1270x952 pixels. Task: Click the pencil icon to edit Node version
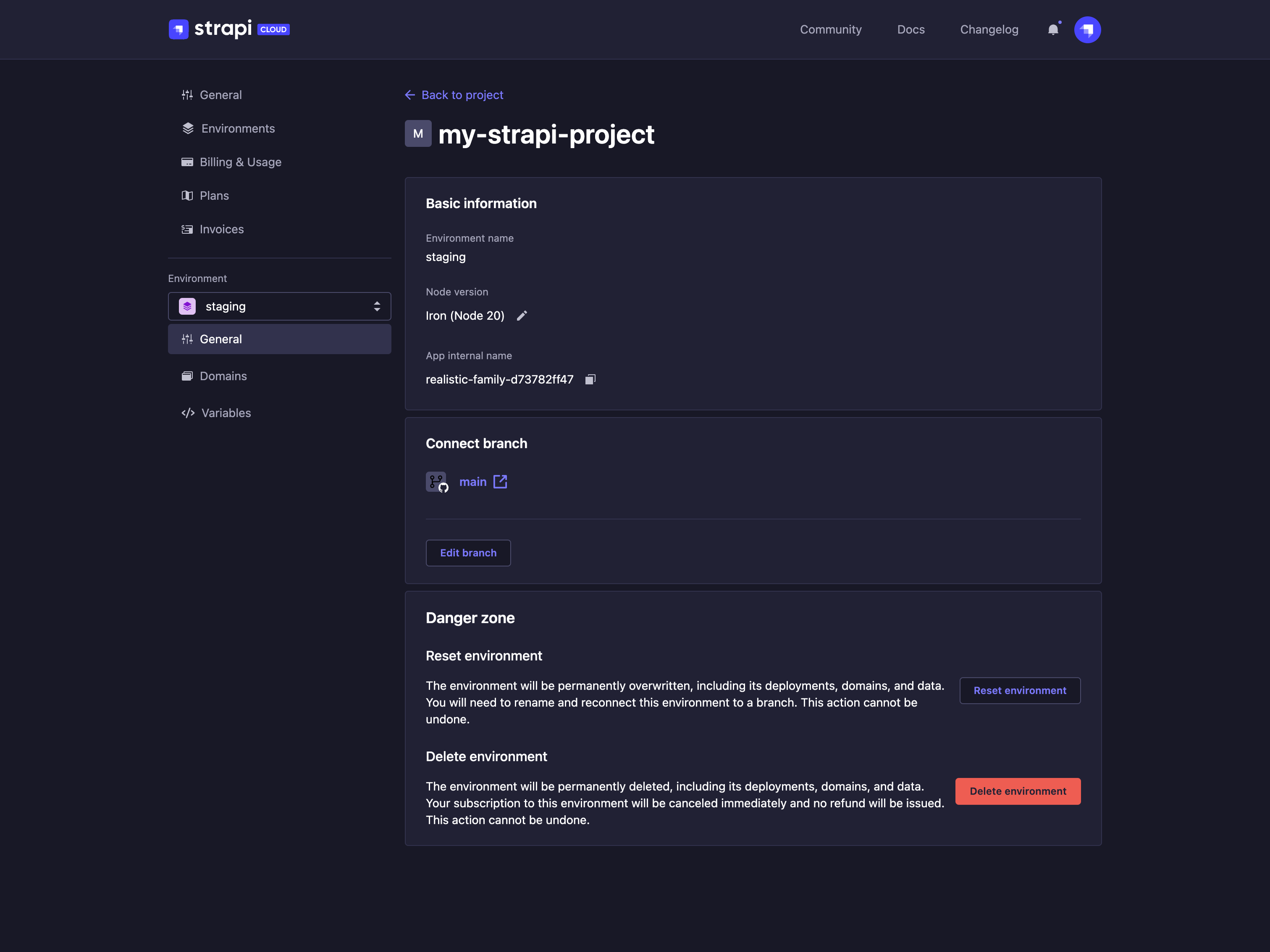(521, 315)
